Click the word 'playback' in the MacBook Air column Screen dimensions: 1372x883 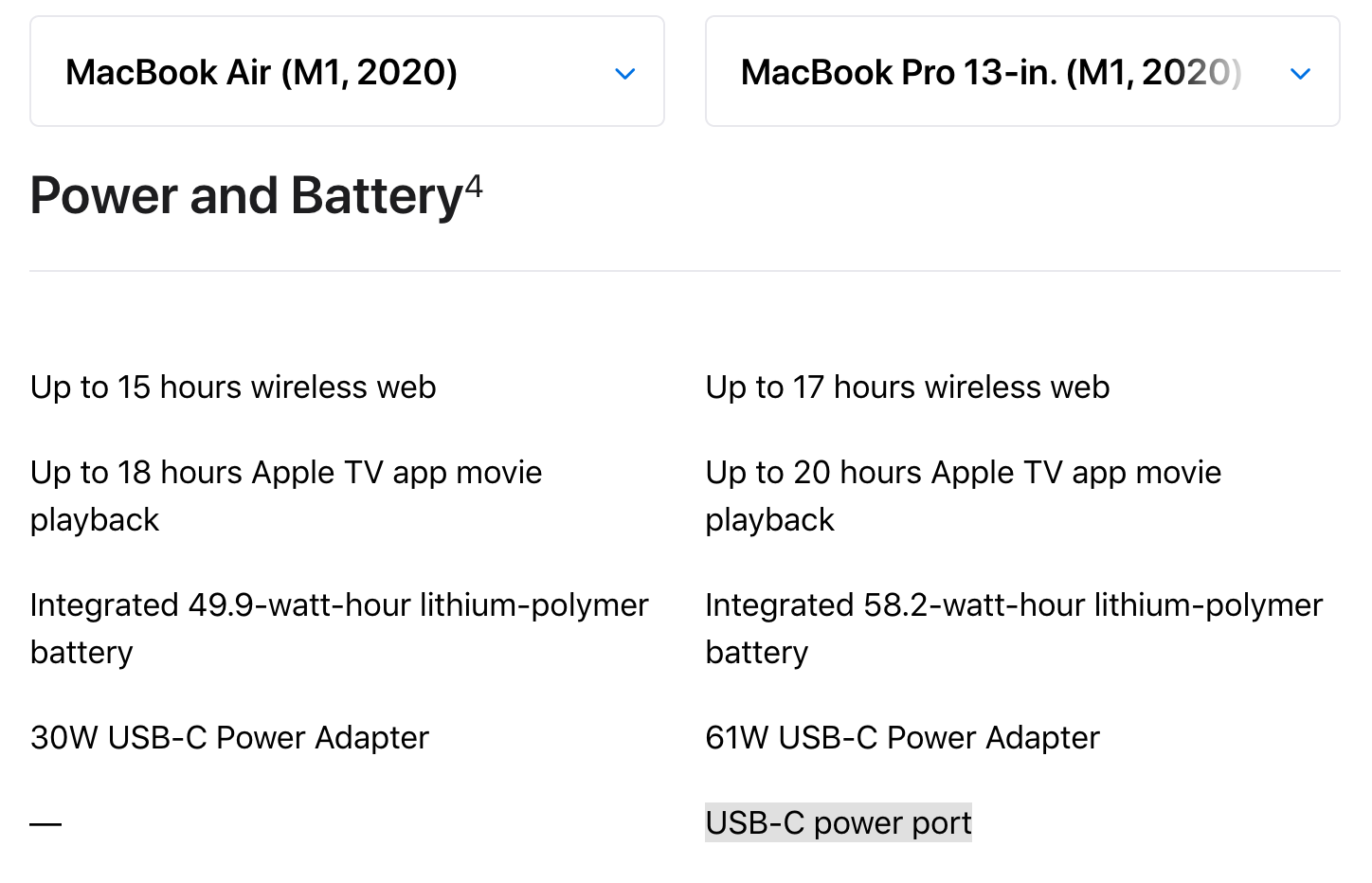coord(95,520)
